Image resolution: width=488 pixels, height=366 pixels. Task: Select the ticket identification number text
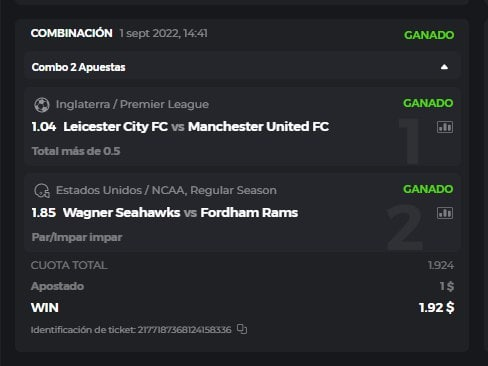tap(184, 330)
